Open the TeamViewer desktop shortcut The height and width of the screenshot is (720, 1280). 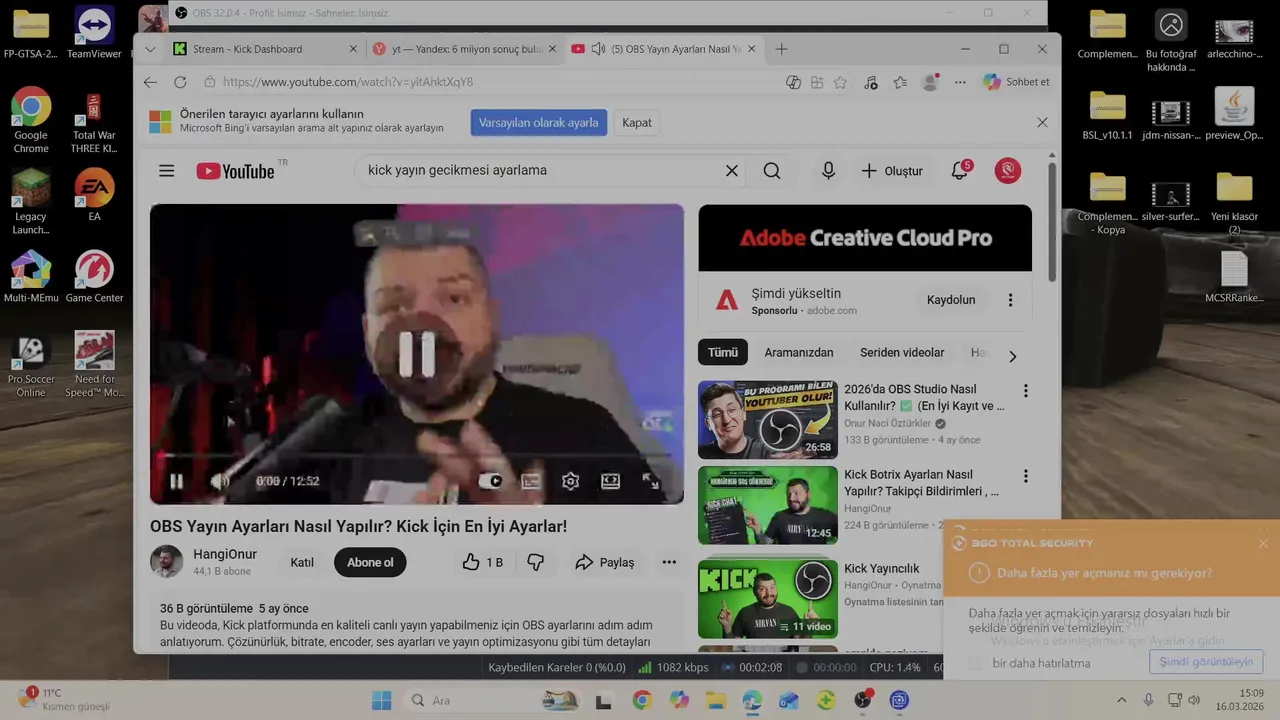pos(94,32)
